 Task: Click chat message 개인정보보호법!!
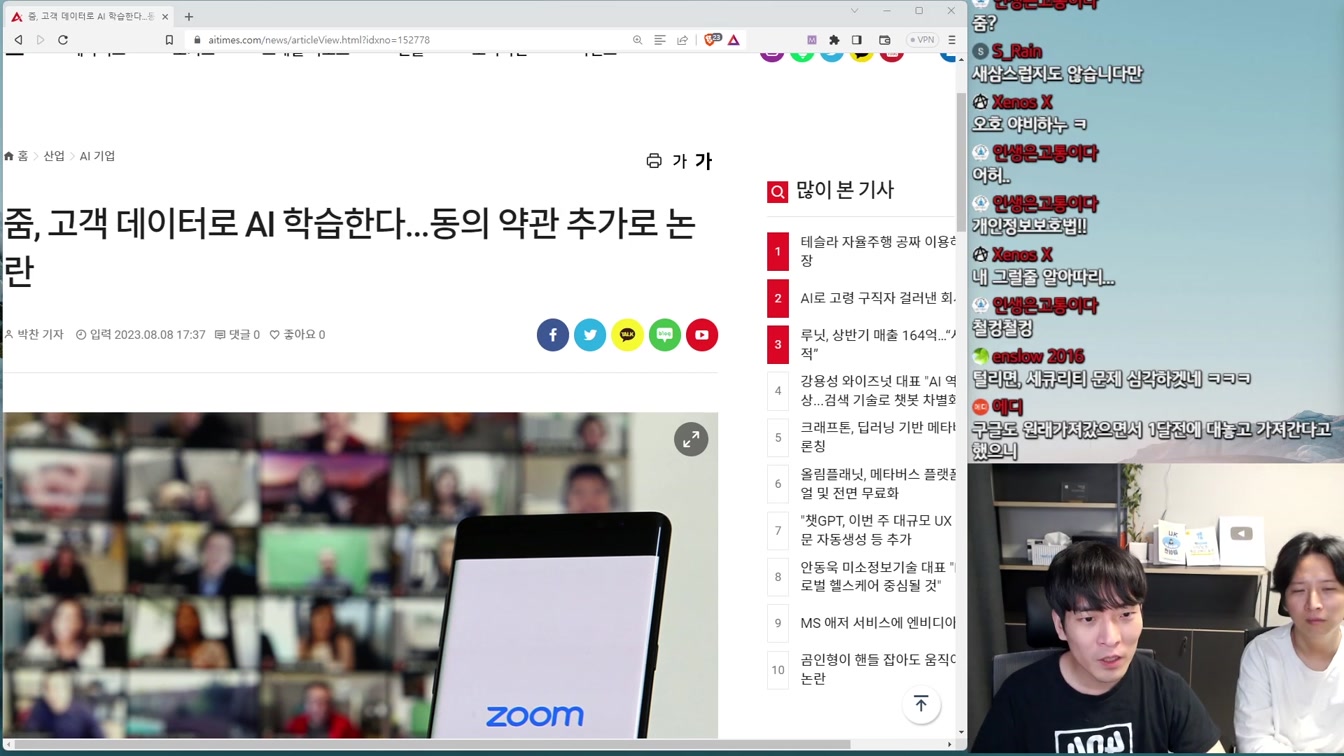[1029, 227]
